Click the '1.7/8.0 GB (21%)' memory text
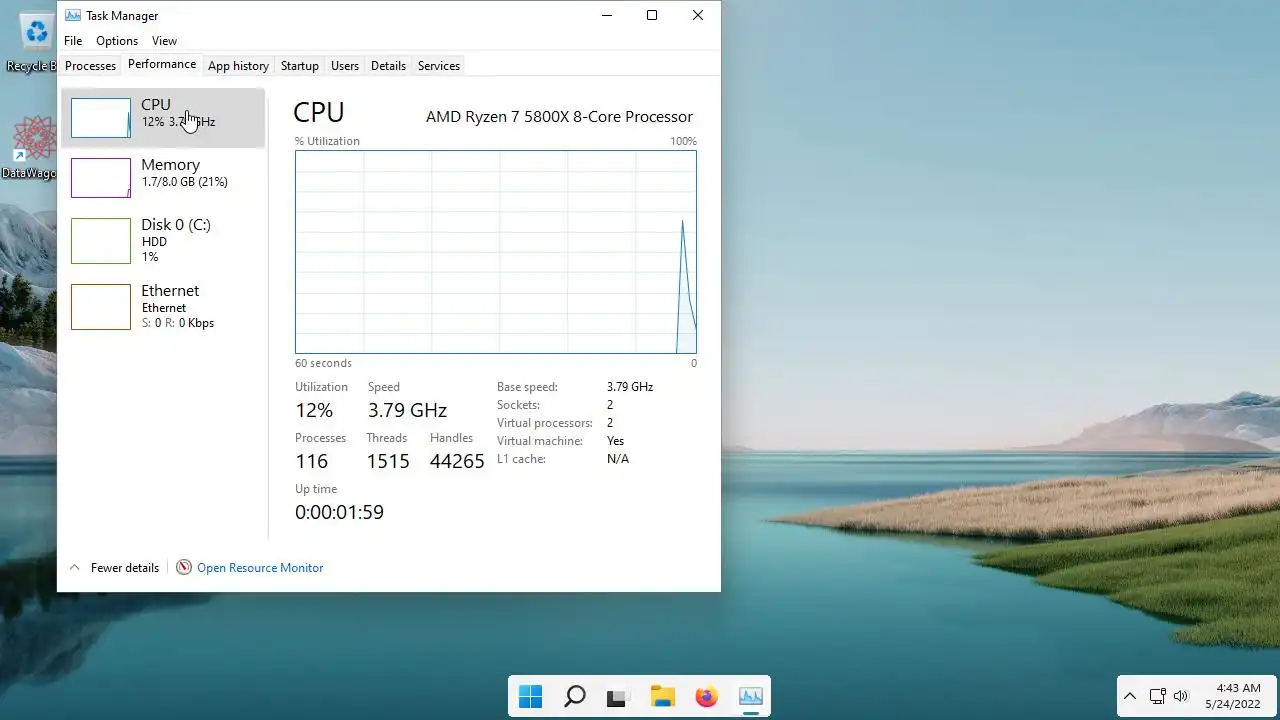Screen dimensions: 1280x720 pos(185,182)
